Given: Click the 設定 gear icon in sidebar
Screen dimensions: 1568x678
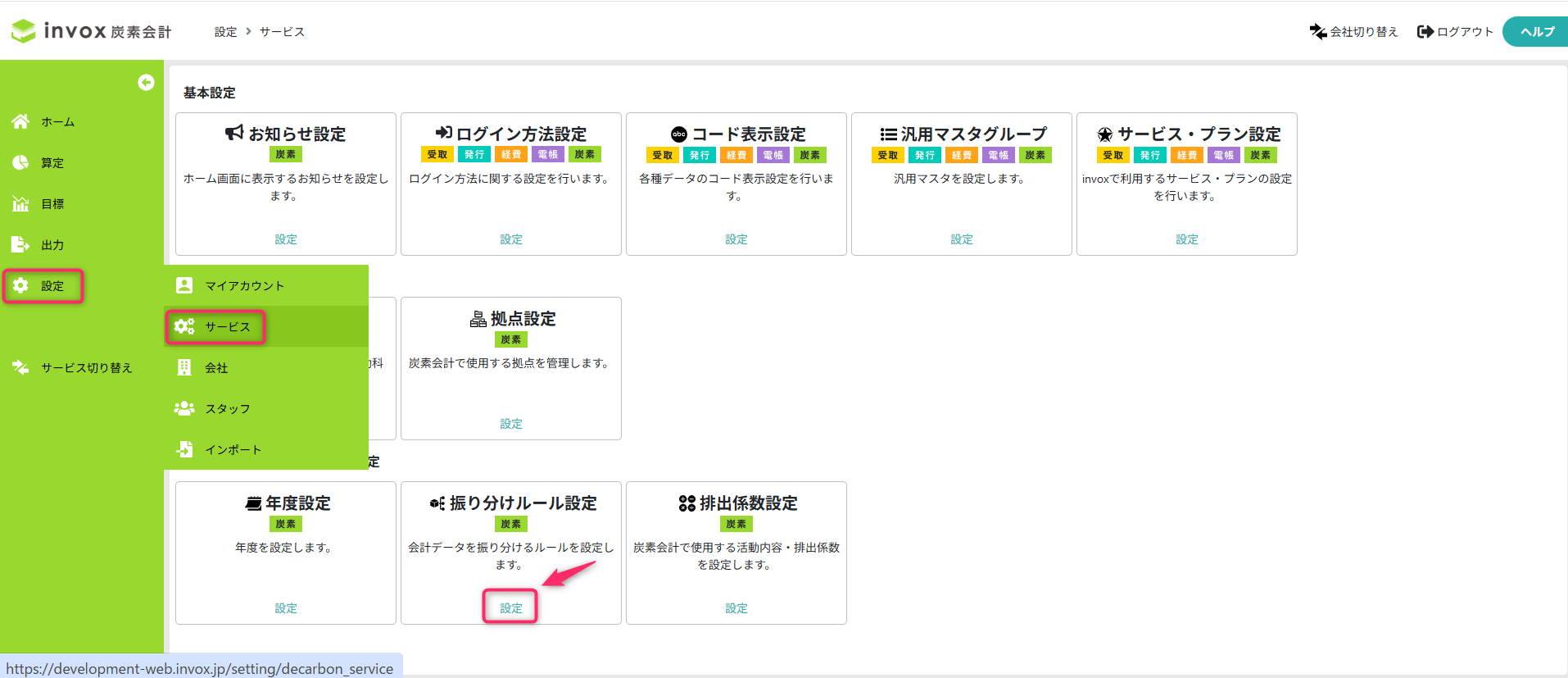Looking at the screenshot, I should click(20, 285).
